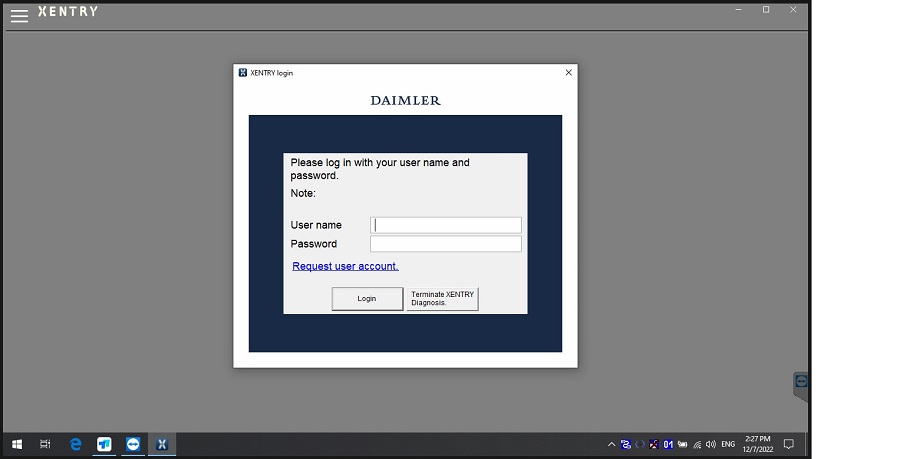The width and height of the screenshot is (900, 459).
Task: Select the XENTRY taskbar icon
Action: [x=162, y=444]
